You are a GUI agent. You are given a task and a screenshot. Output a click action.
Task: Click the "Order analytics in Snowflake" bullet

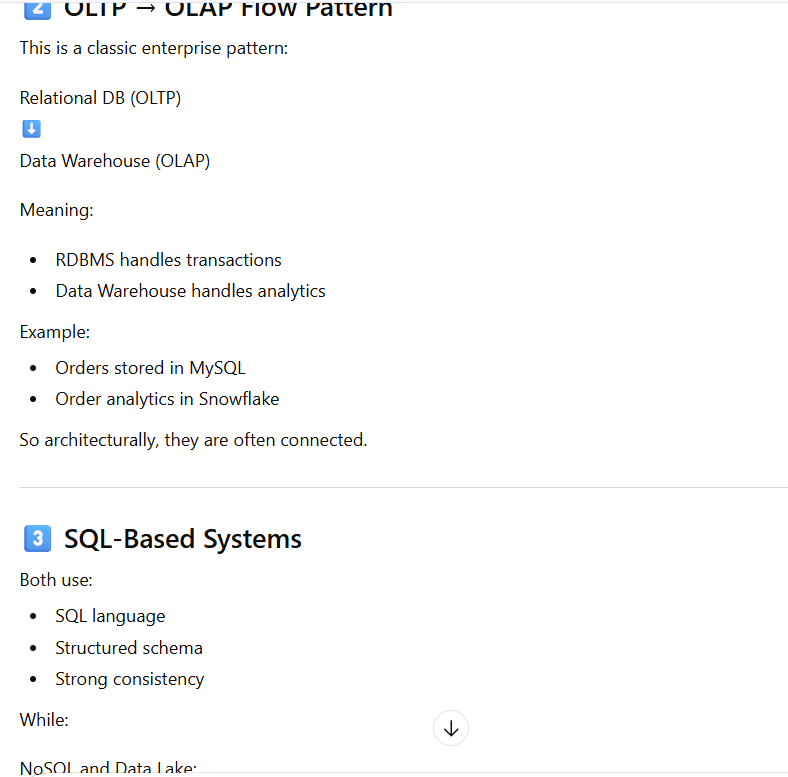[167, 399]
